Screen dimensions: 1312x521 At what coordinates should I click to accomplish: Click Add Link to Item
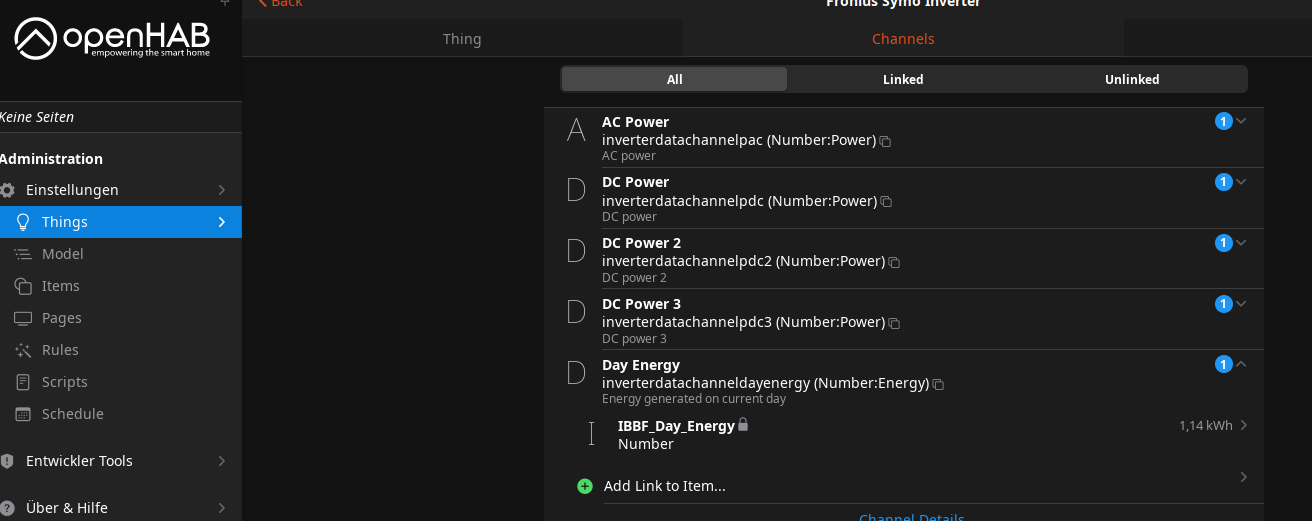(x=665, y=486)
